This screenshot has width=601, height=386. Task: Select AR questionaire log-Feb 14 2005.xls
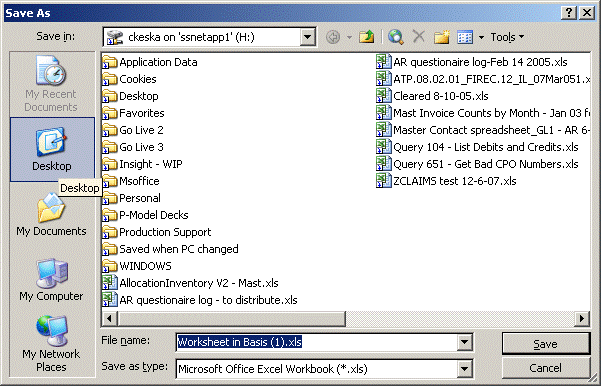[x=472, y=62]
